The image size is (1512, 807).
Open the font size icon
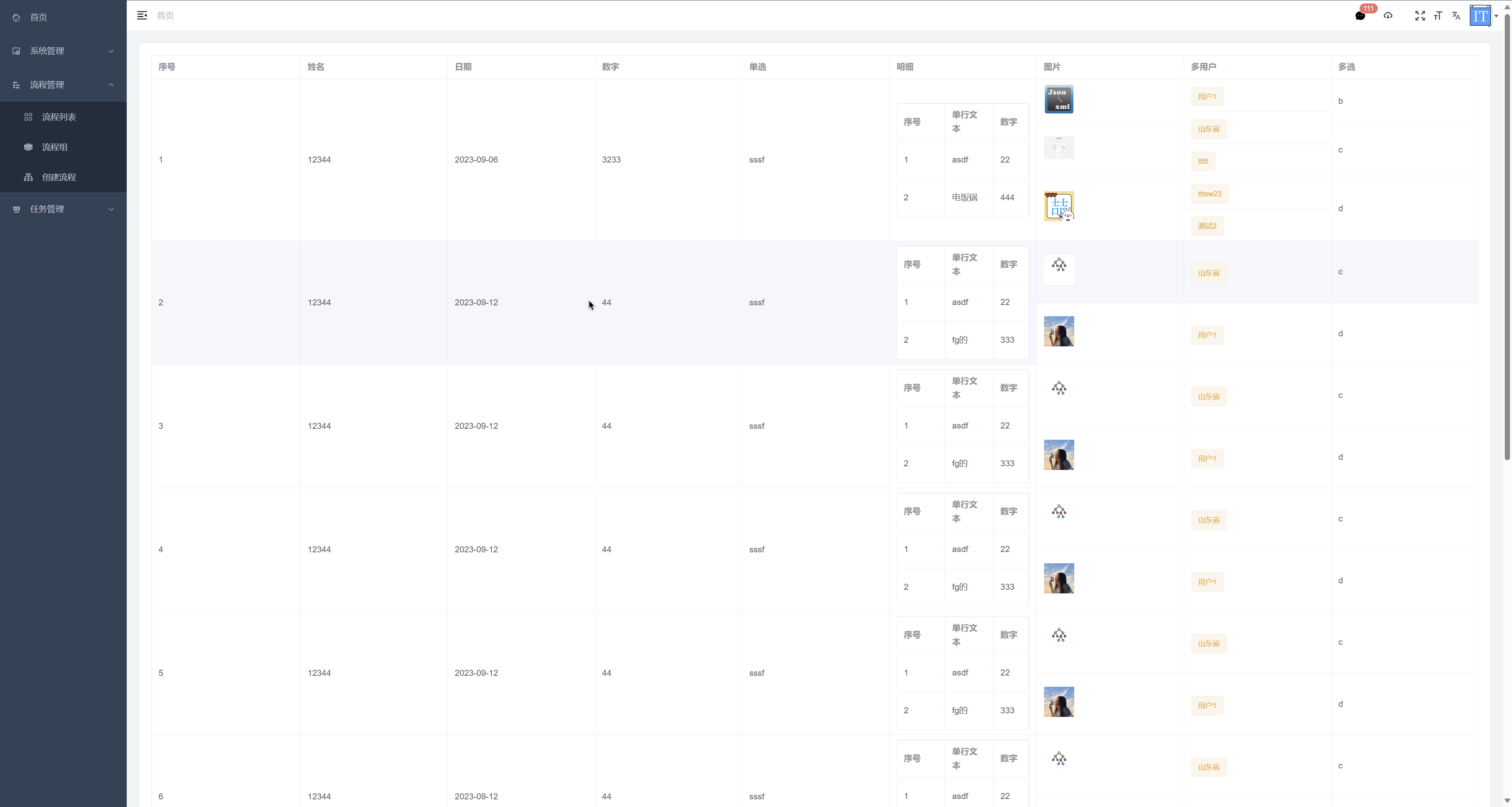(1438, 16)
